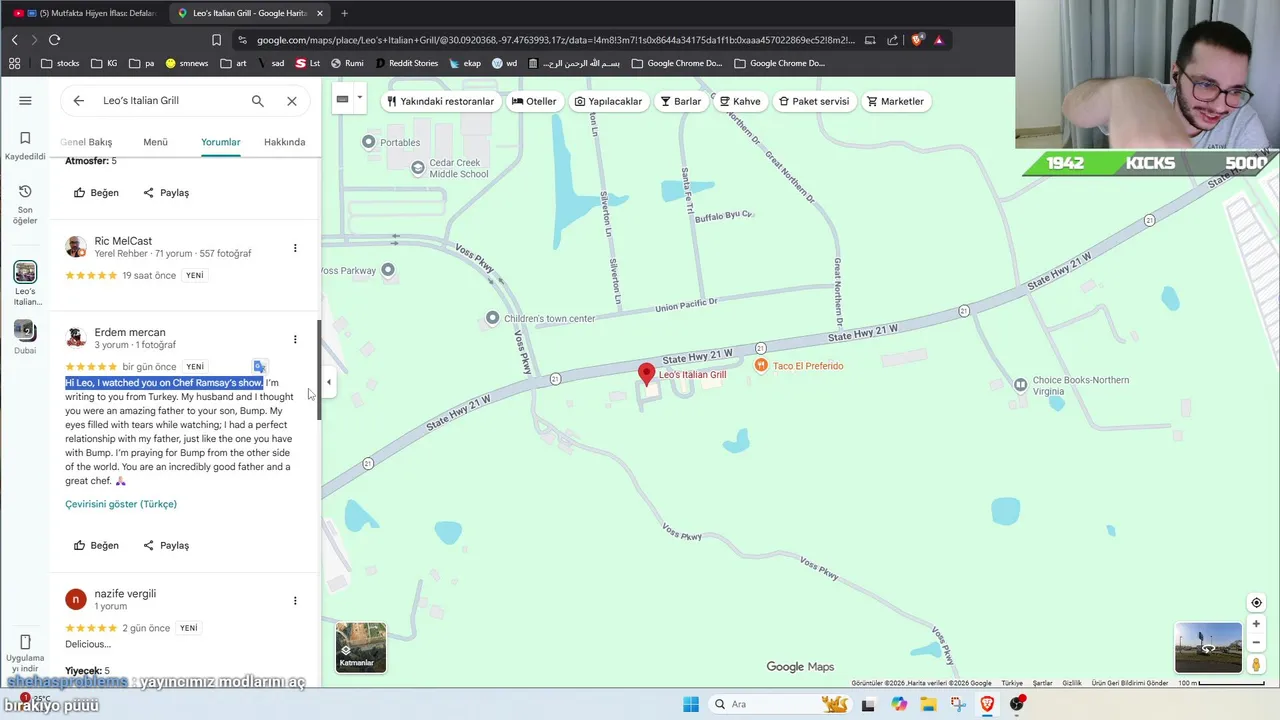Screen dimensions: 1280x720
Task: Click Ric MelCast profile avatar
Action: pyautogui.click(x=76, y=247)
